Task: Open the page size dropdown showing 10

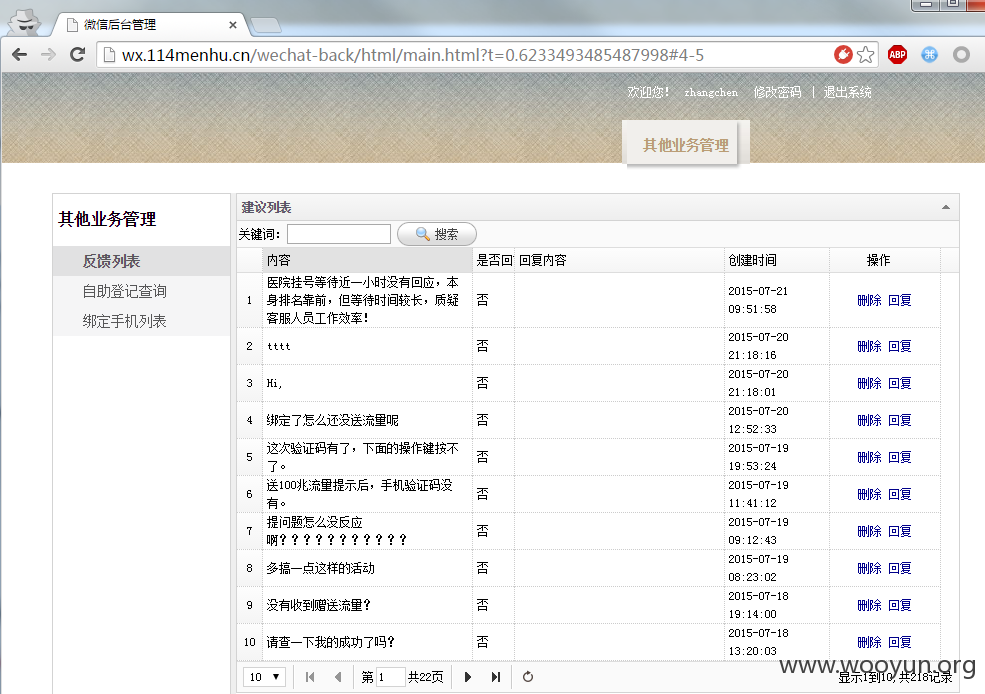Action: point(264,677)
